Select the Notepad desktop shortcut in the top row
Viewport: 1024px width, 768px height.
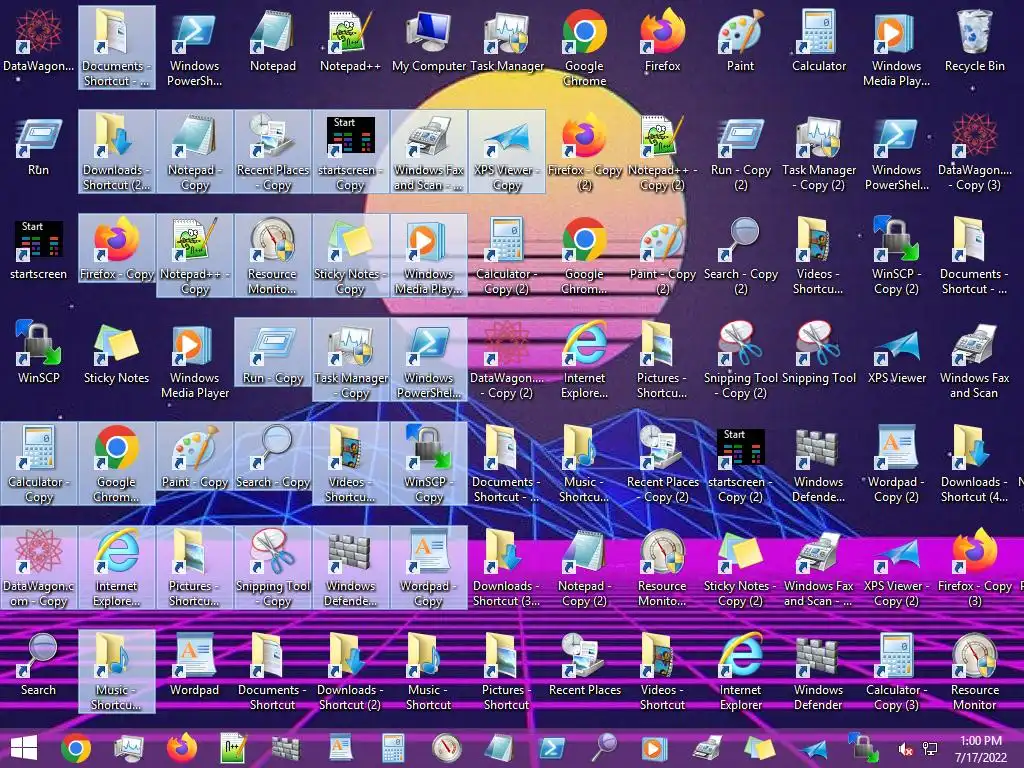272,40
